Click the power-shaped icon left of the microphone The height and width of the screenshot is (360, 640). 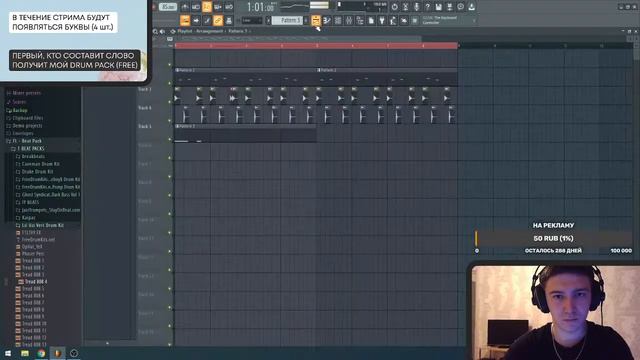coord(394,7)
